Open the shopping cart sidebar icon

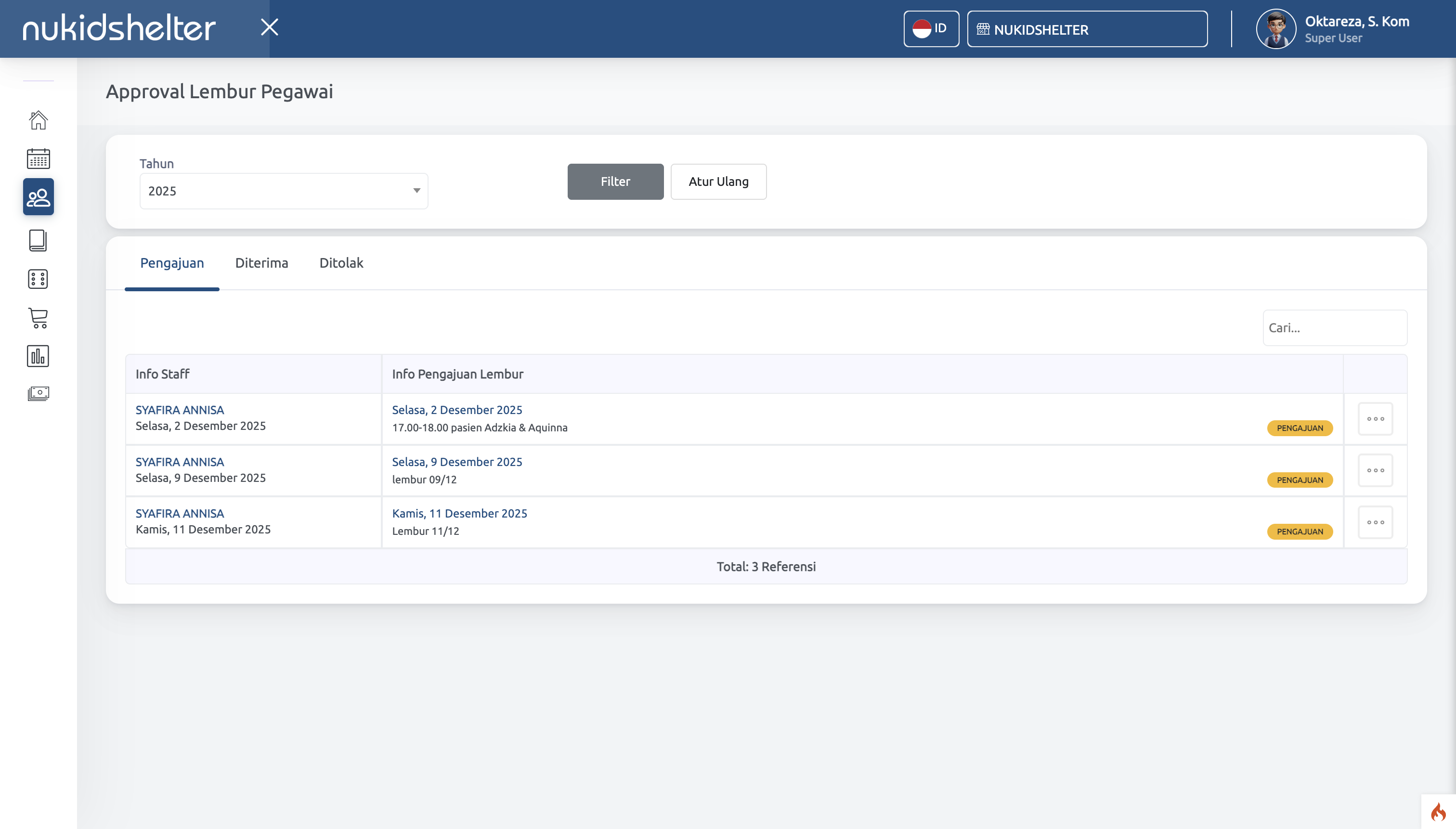point(38,318)
